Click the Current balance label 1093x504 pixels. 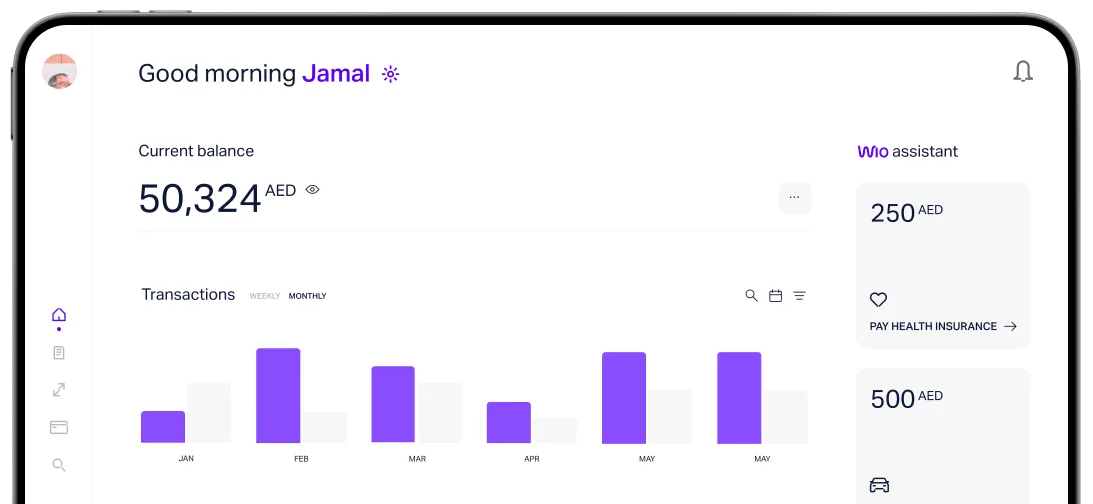pos(196,151)
